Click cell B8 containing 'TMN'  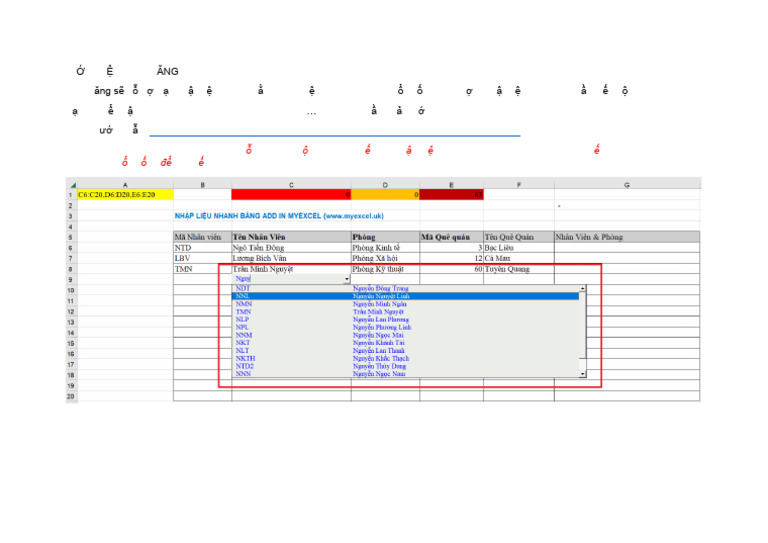203,269
